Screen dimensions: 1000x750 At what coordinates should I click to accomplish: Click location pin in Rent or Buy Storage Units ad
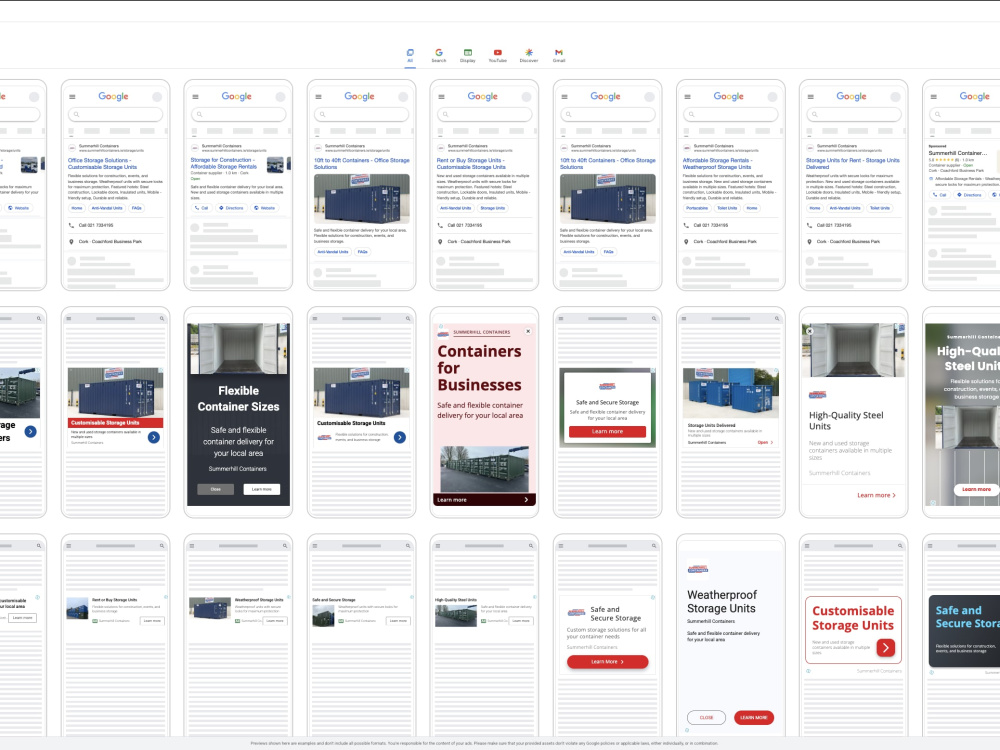pyautogui.click(x=440, y=242)
